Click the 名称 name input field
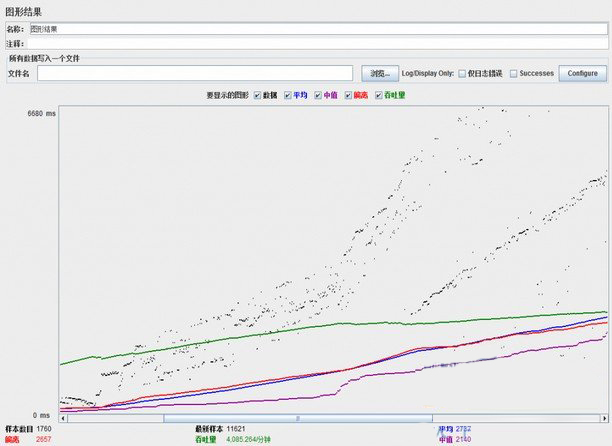Viewport: 612px width, 446px height. point(318,29)
